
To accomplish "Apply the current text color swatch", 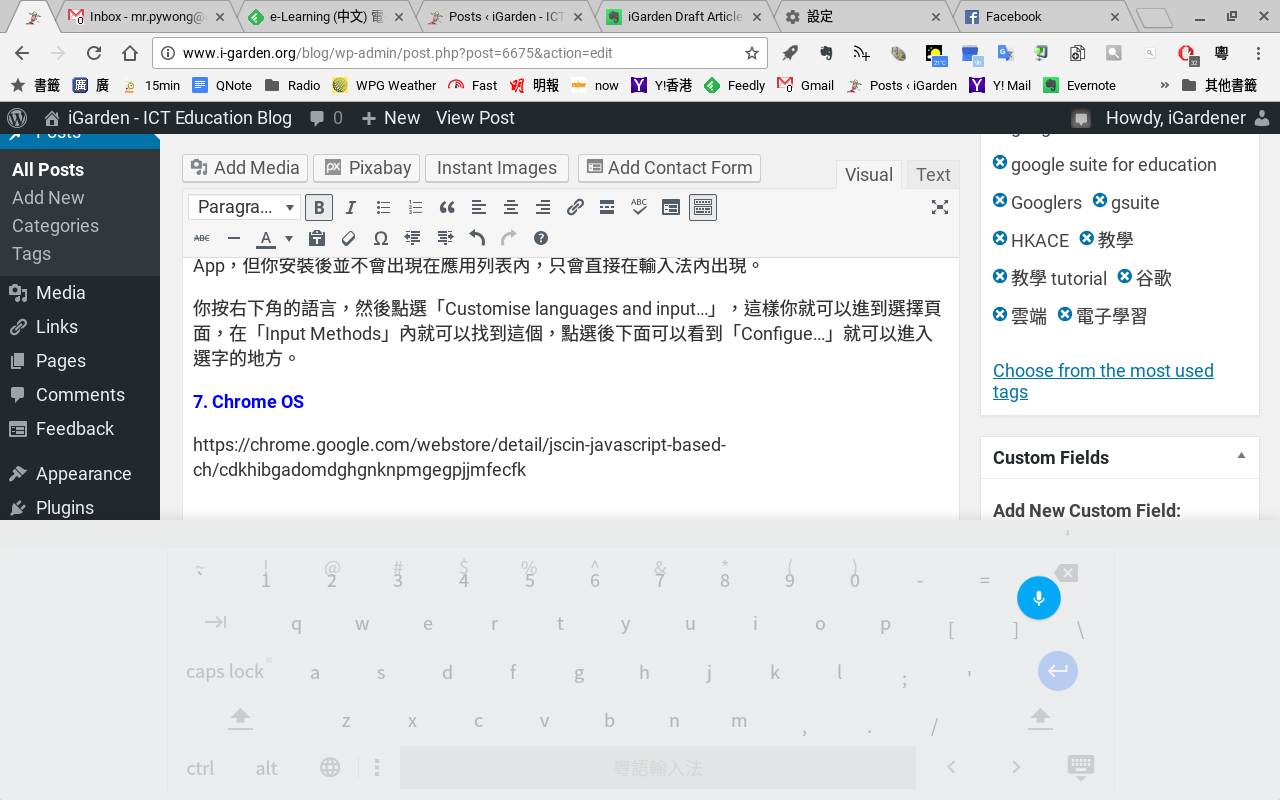I will pos(265,238).
